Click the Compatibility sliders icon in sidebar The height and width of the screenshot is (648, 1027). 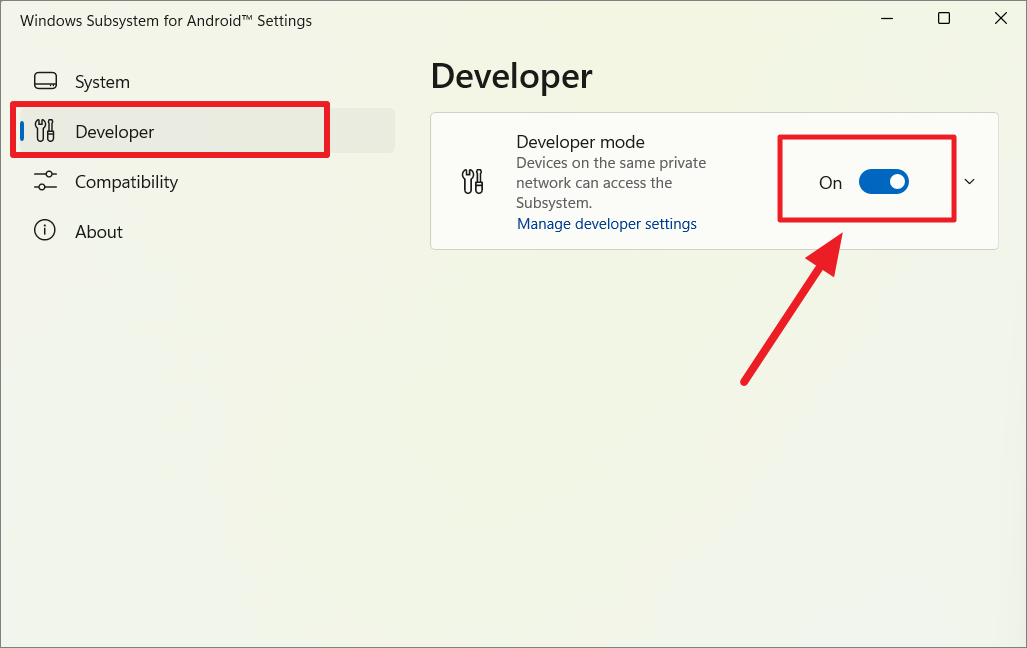click(45, 181)
